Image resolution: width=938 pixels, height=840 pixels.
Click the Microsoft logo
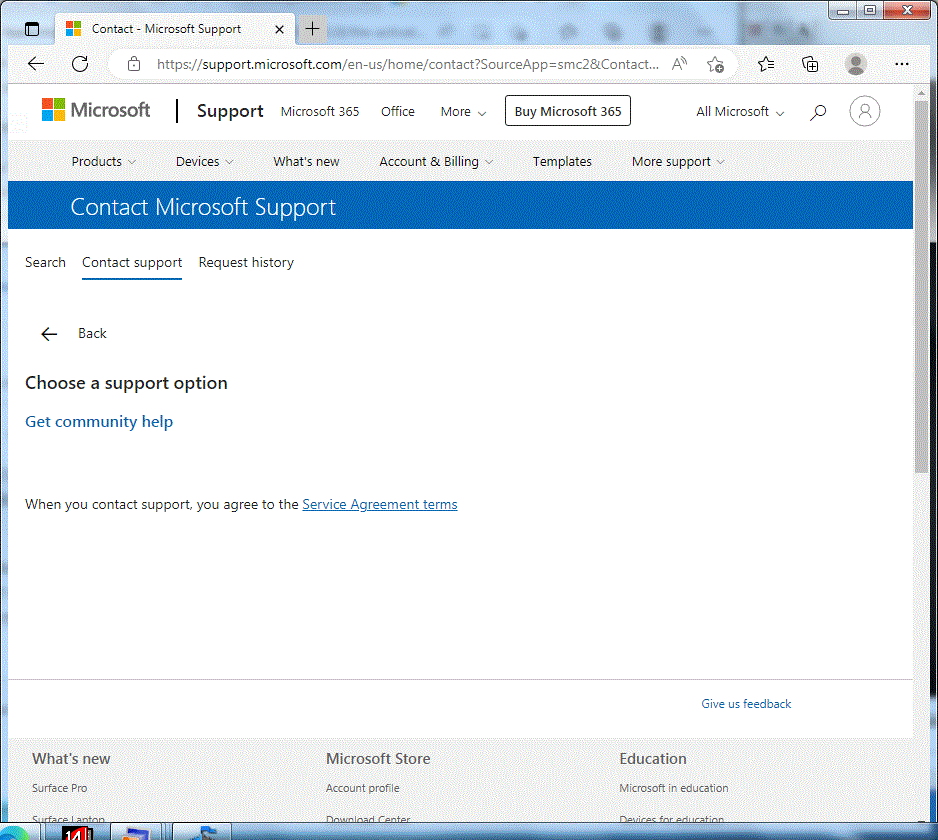click(96, 110)
